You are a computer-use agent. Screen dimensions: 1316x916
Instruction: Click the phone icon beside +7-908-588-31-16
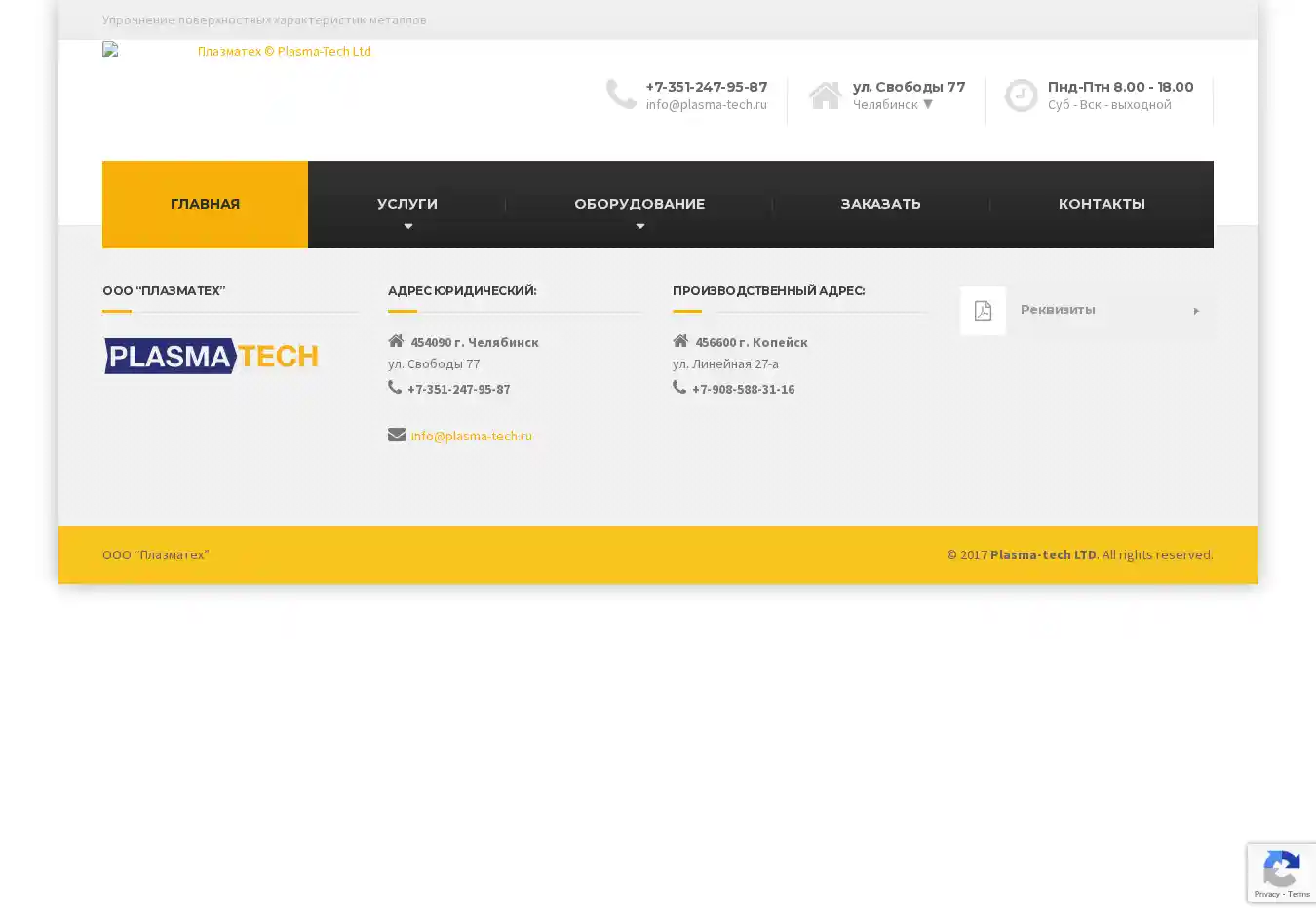point(679,388)
